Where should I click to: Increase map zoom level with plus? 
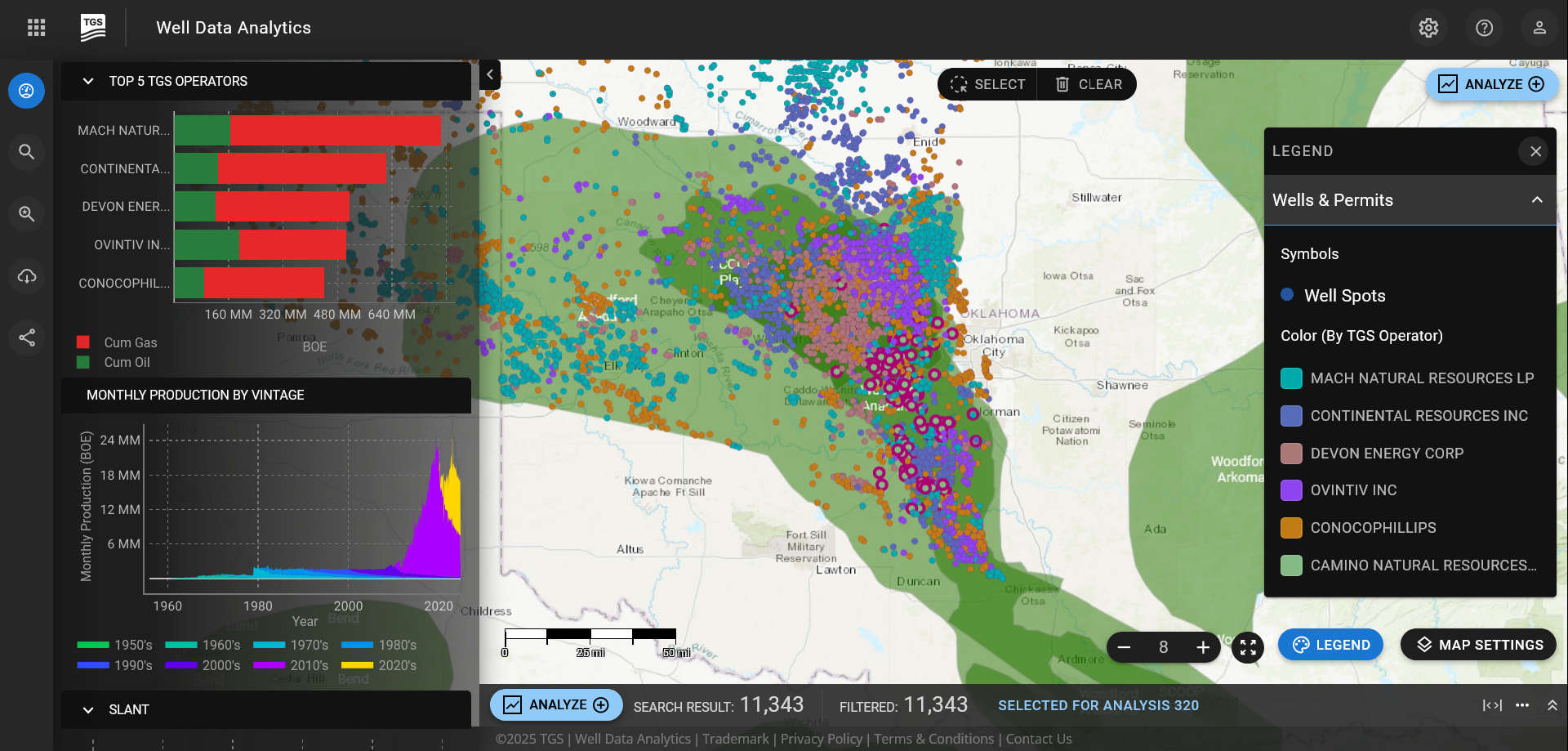click(1203, 648)
